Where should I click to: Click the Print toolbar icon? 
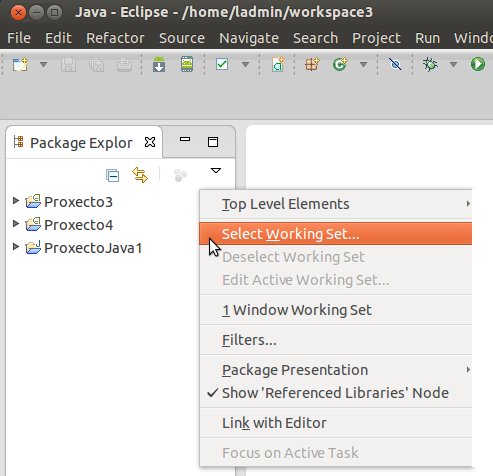coord(124,64)
